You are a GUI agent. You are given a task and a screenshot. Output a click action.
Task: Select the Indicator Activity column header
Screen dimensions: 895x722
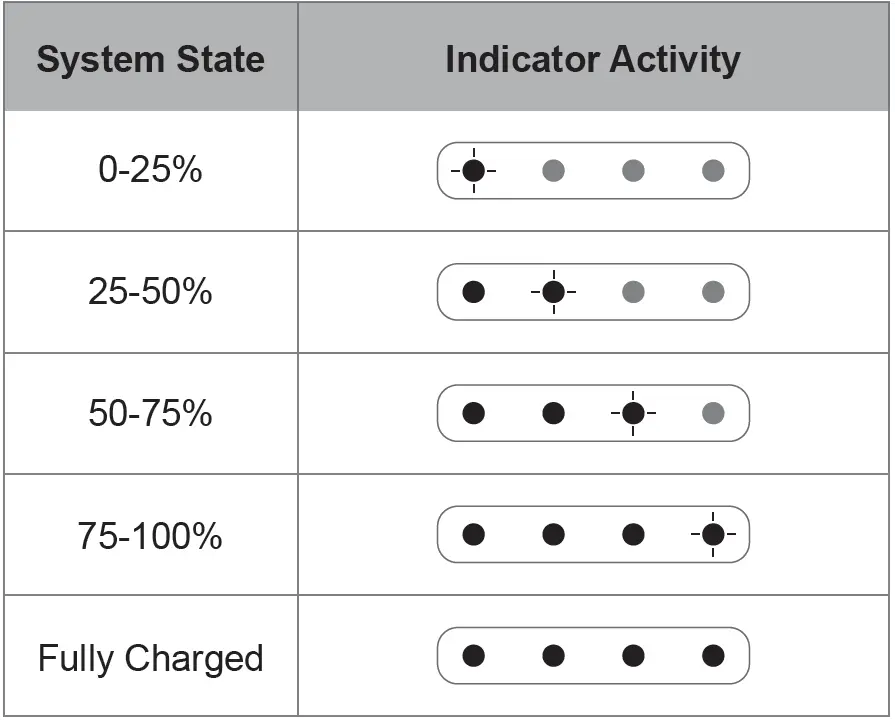click(593, 59)
